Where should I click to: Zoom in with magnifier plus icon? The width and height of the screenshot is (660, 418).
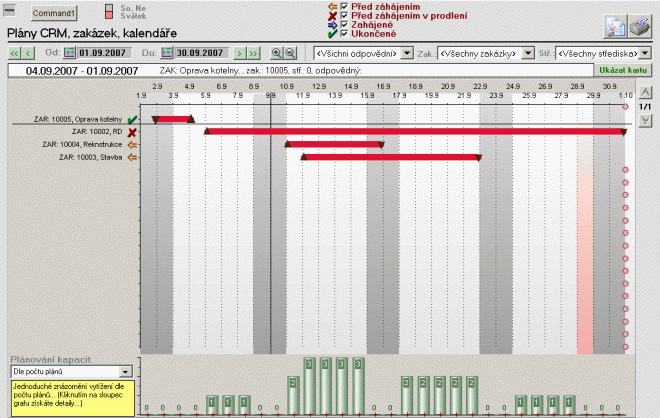pyautogui.click(x=277, y=53)
